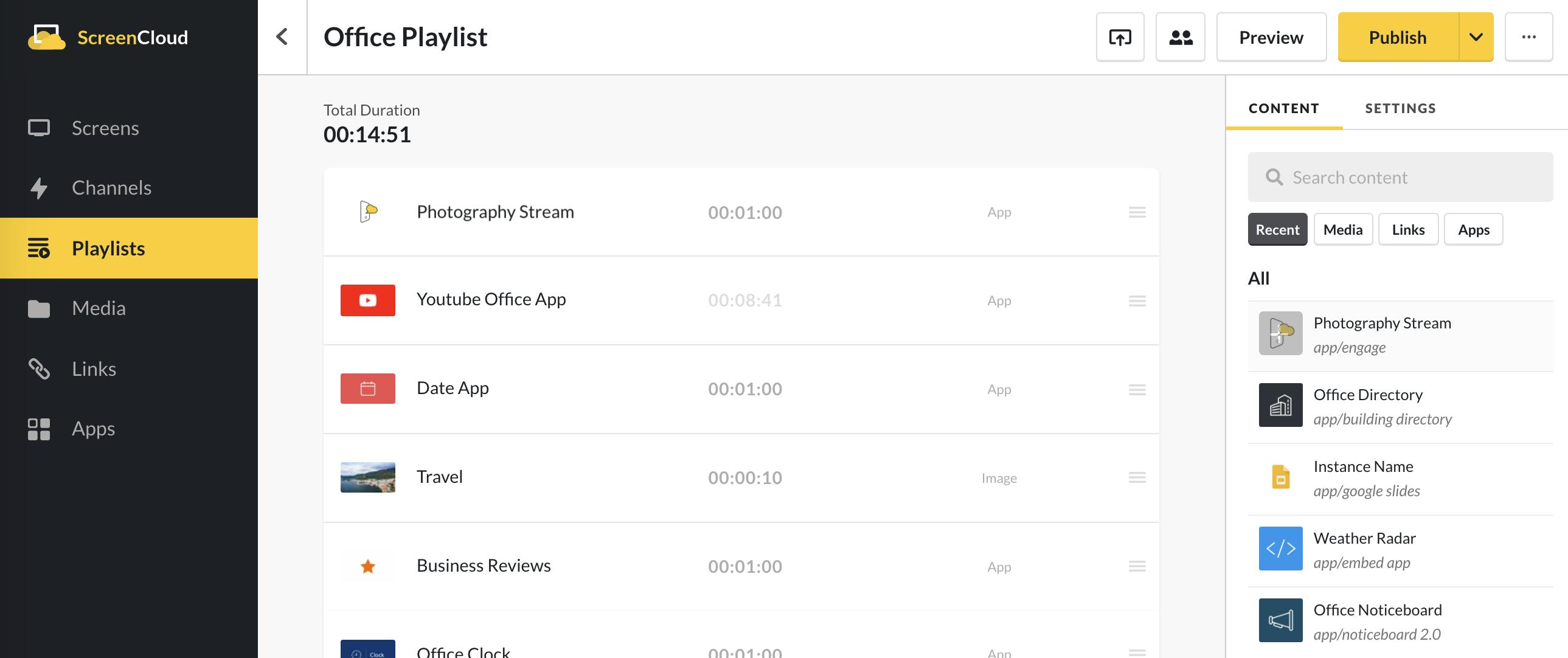Image resolution: width=1568 pixels, height=658 pixels.
Task: Click the Preview button
Action: tap(1271, 37)
